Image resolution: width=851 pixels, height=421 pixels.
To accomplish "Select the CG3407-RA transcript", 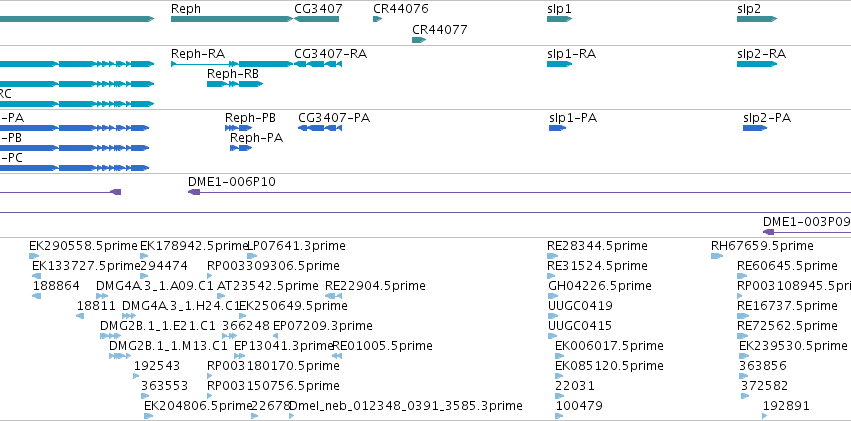I will [x=318, y=64].
